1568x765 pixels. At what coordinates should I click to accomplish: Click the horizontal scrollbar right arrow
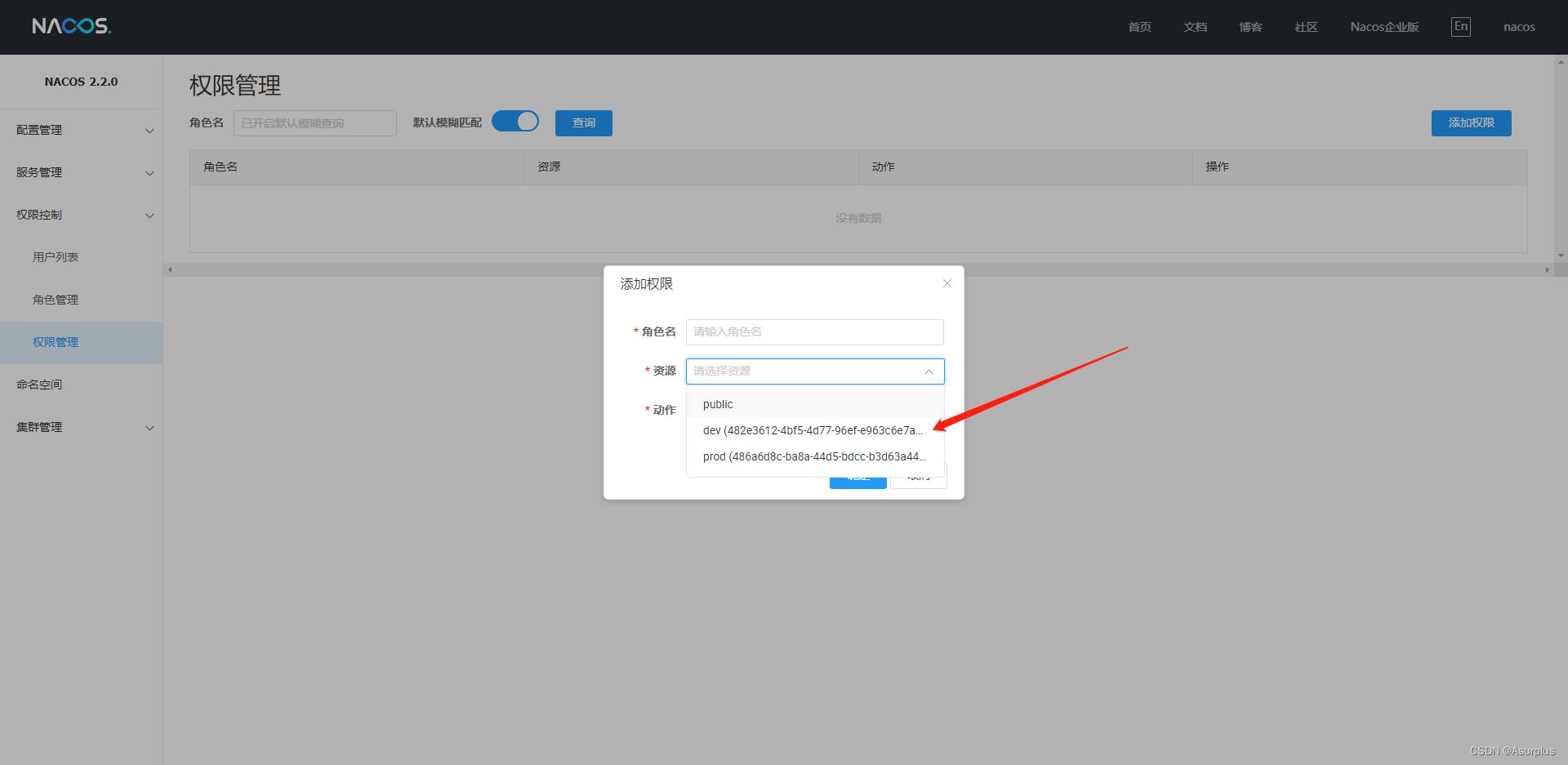click(1547, 269)
